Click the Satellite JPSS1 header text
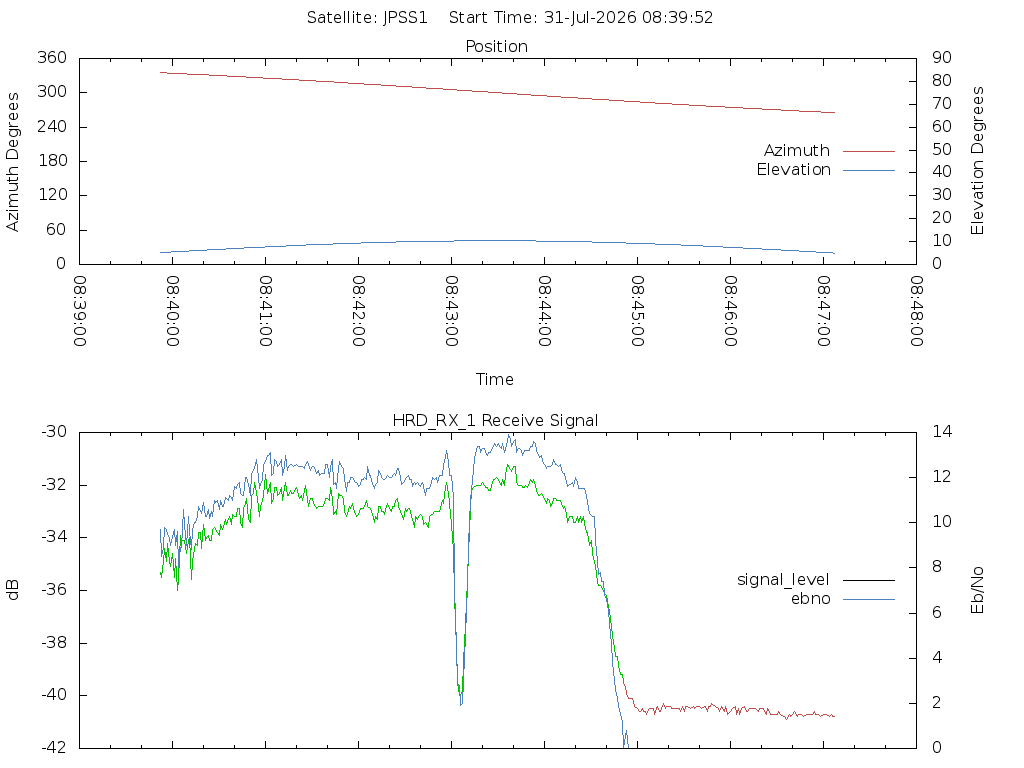 coord(367,18)
